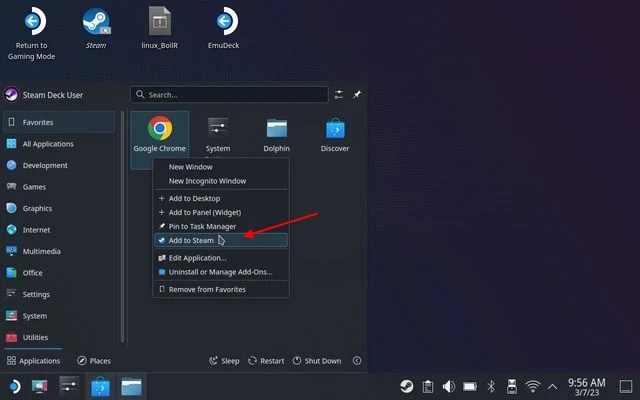The width and height of the screenshot is (640, 400).
Task: Click Add to Steam menu entry
Action: [x=221, y=240]
